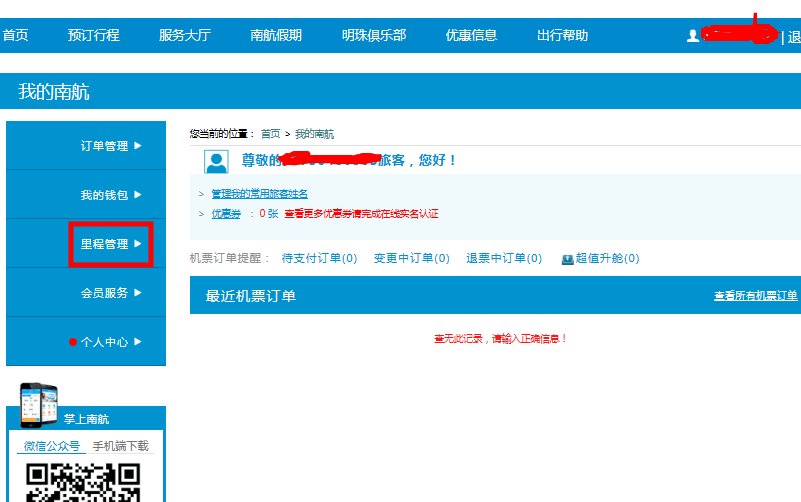
Task: Click the upgrade icon beside 超值升舱
Action: click(568, 259)
